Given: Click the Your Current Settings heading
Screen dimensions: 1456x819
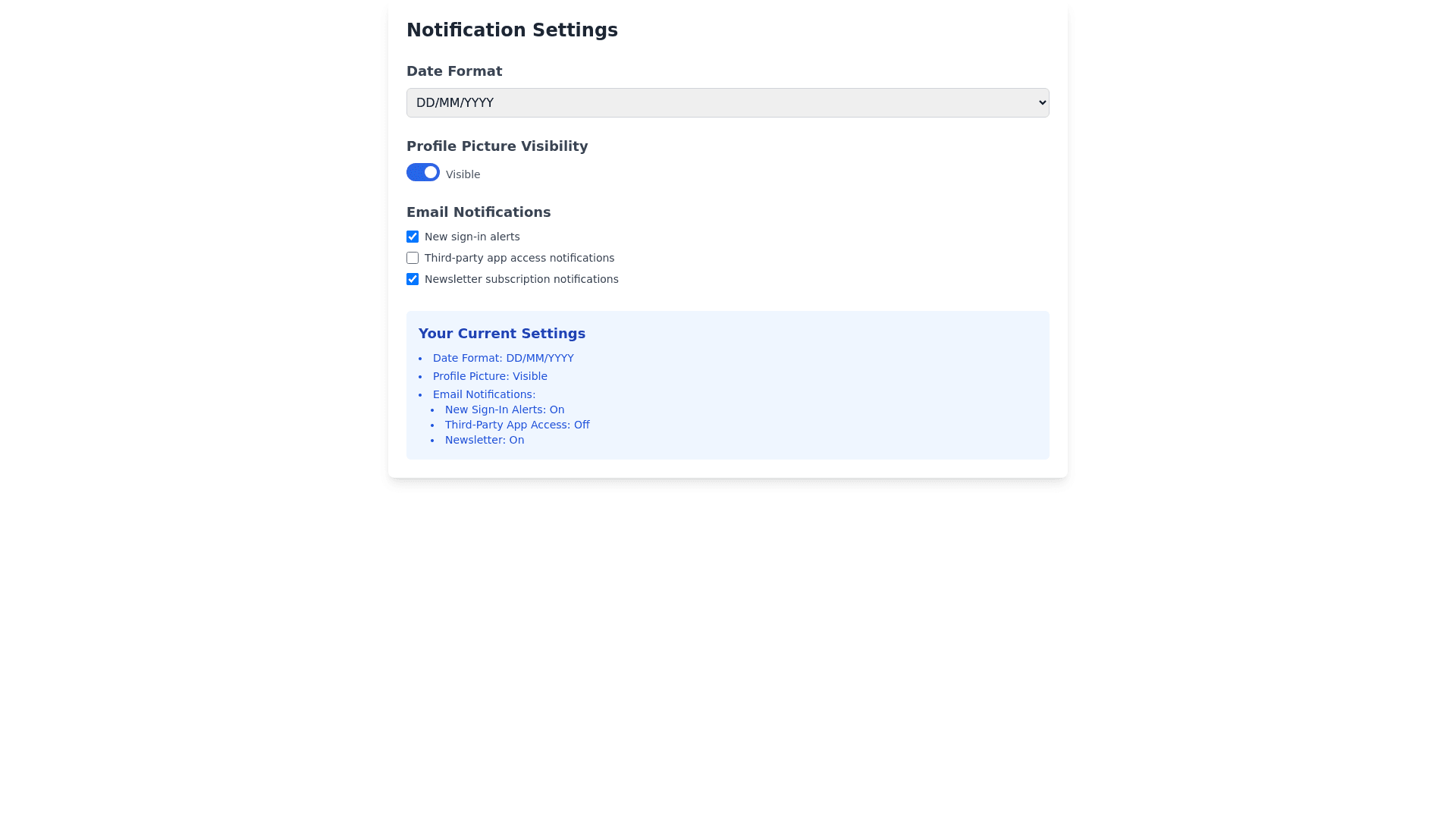Looking at the screenshot, I should coord(501,334).
